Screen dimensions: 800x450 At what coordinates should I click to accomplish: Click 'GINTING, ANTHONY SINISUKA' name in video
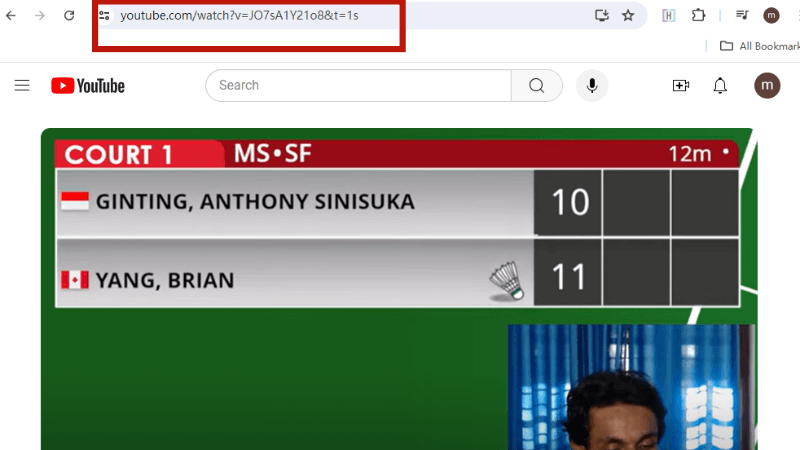pos(255,202)
